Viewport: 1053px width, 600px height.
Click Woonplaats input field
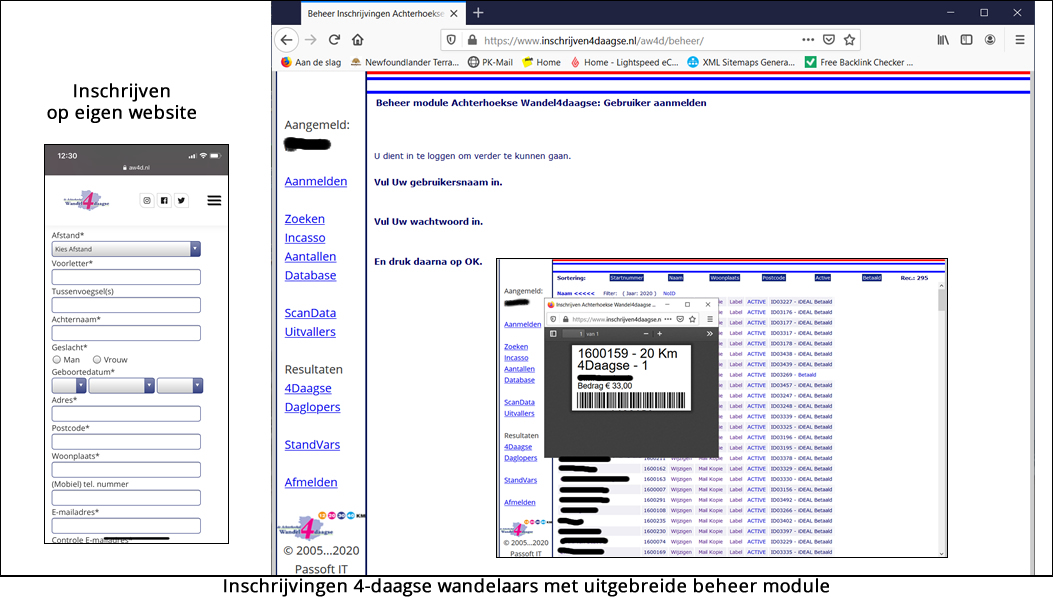click(126, 470)
